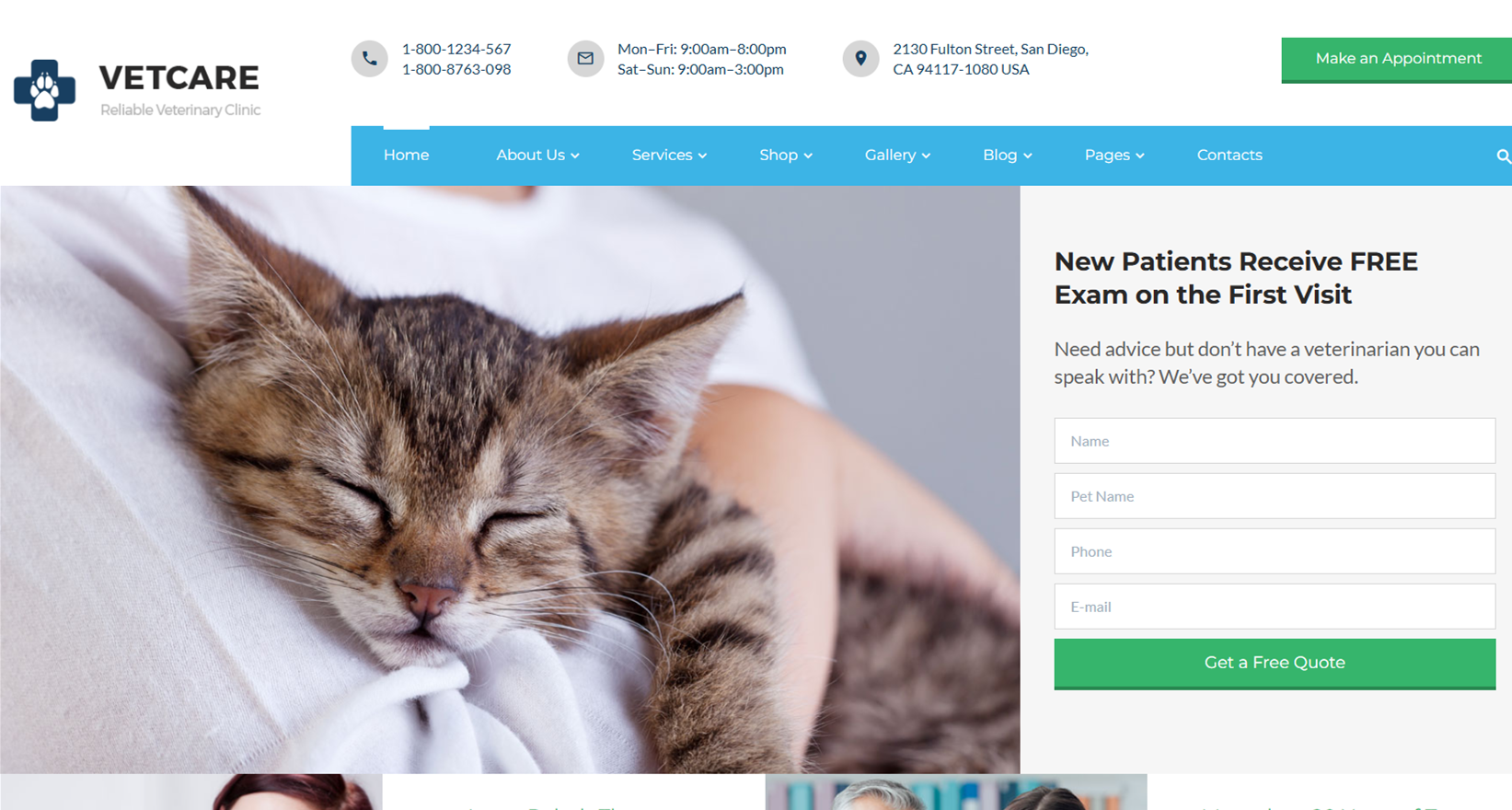This screenshot has width=1512, height=810.
Task: Click the envelope icon beside opening hours
Action: point(585,59)
